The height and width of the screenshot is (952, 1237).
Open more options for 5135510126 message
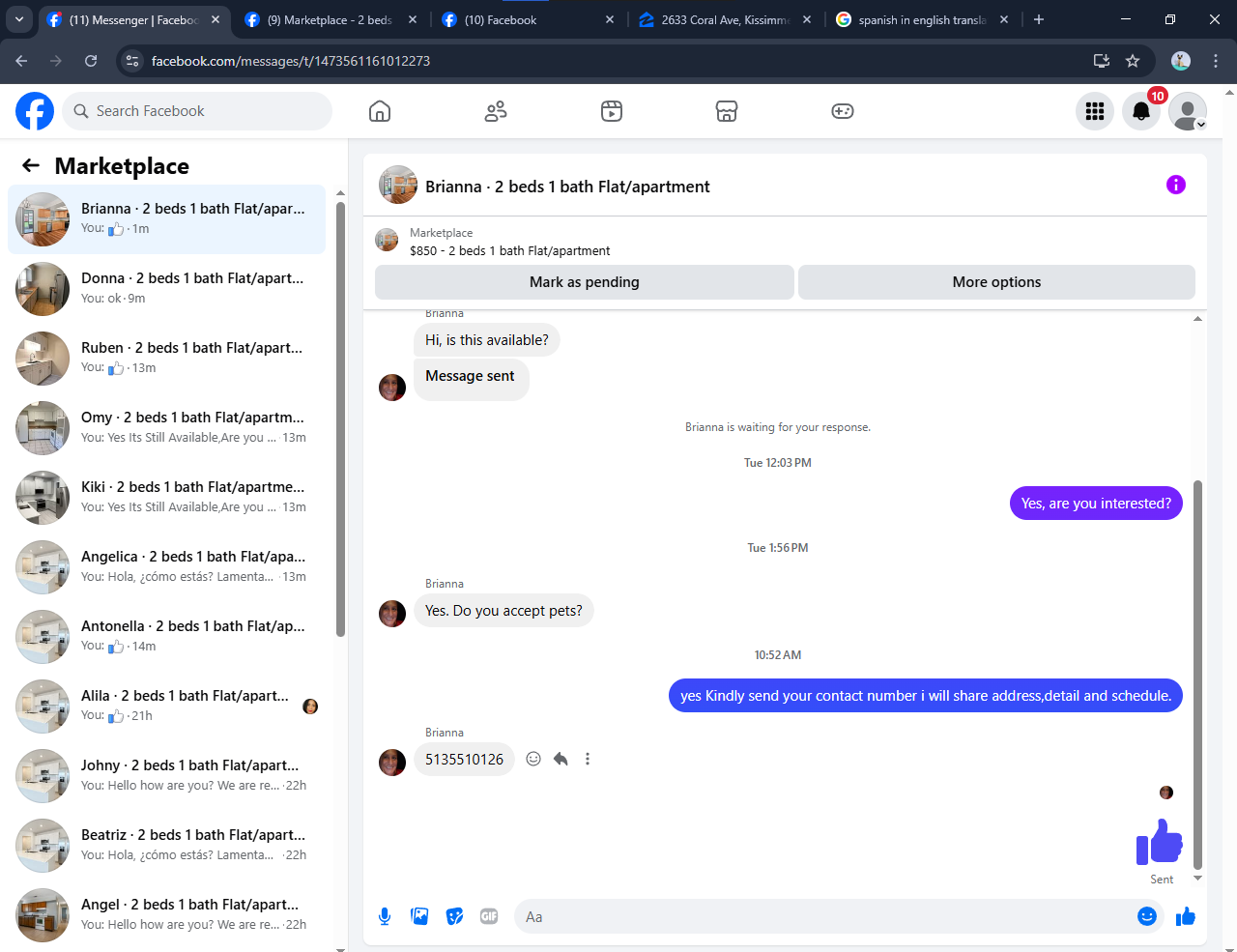[588, 759]
